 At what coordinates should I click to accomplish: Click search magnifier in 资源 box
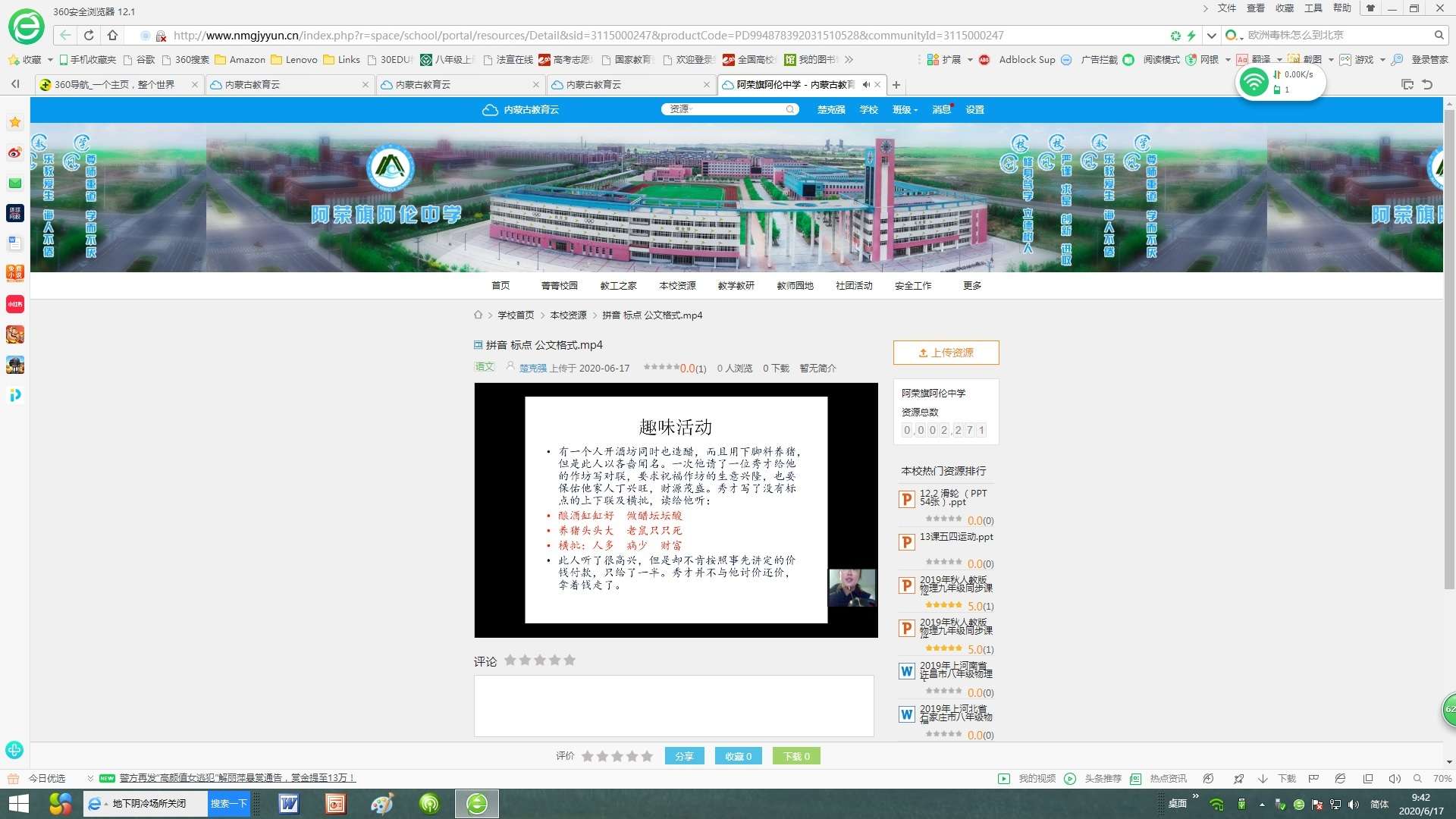[790, 109]
